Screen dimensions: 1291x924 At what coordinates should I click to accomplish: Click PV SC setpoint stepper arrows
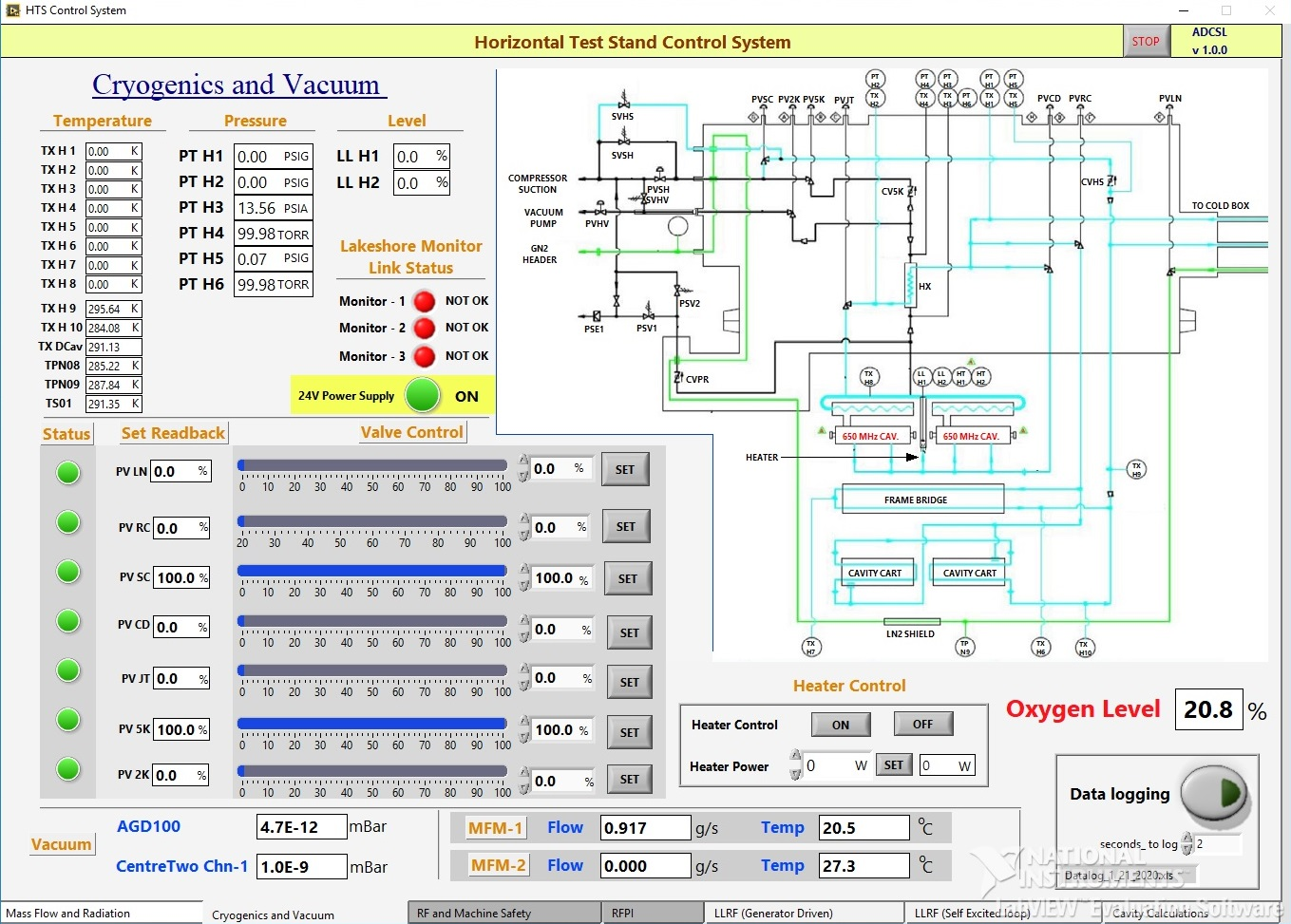coord(525,577)
